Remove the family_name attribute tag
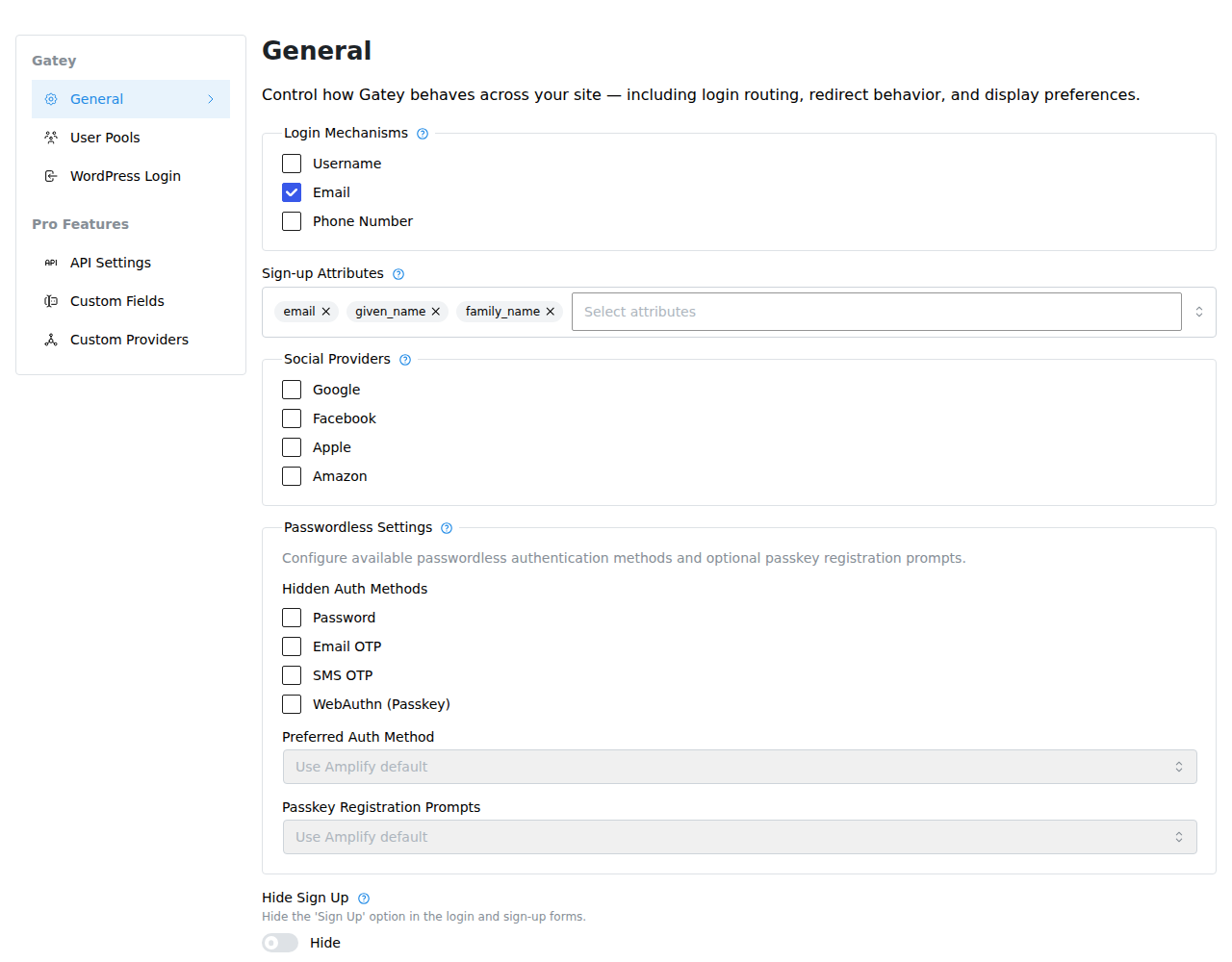The height and width of the screenshot is (962, 1232). pos(551,312)
